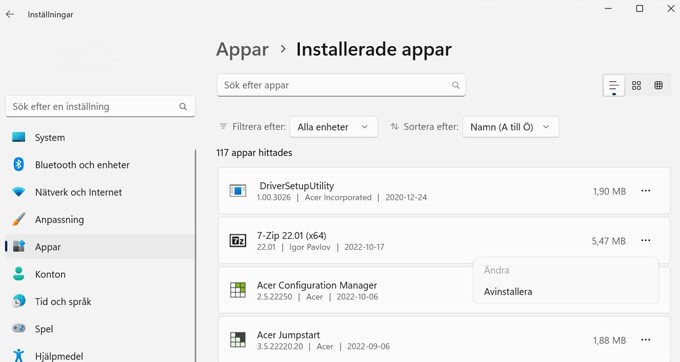
Task: Click Appar in the breadcrumb
Action: (x=242, y=50)
